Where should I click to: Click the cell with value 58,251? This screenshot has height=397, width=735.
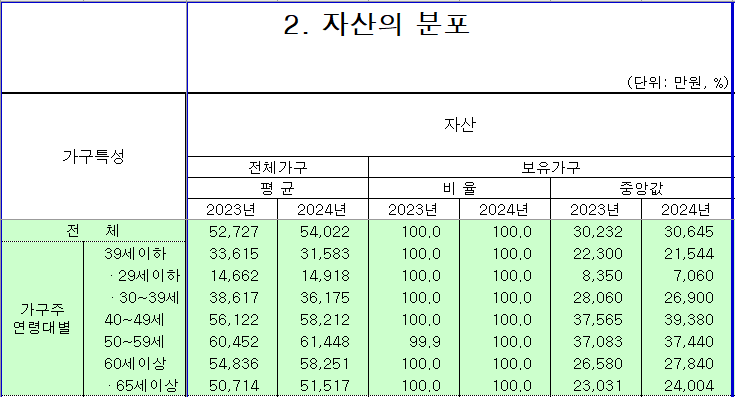(x=323, y=364)
